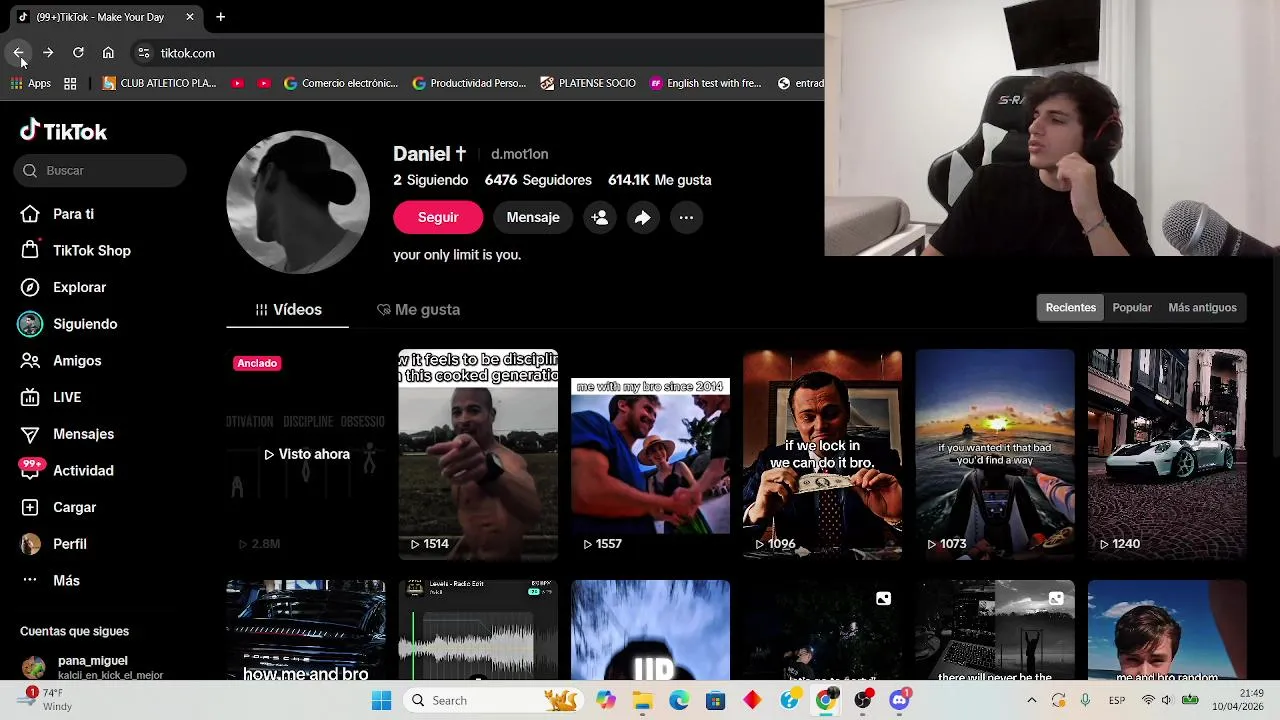The height and width of the screenshot is (720, 1280).
Task: Open a new browser tab
Action: [220, 17]
